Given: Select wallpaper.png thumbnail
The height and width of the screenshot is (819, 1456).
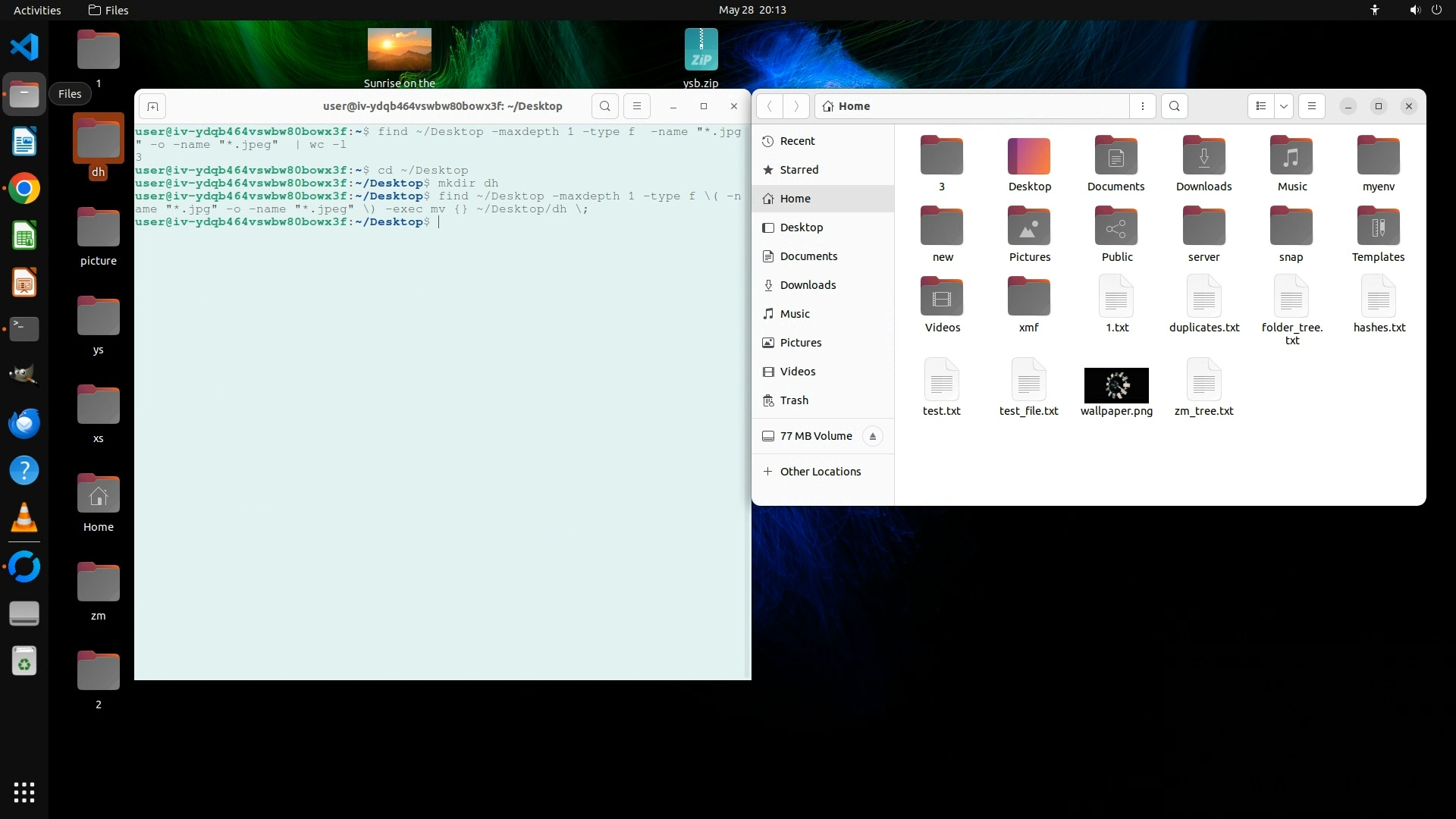Looking at the screenshot, I should [1116, 385].
